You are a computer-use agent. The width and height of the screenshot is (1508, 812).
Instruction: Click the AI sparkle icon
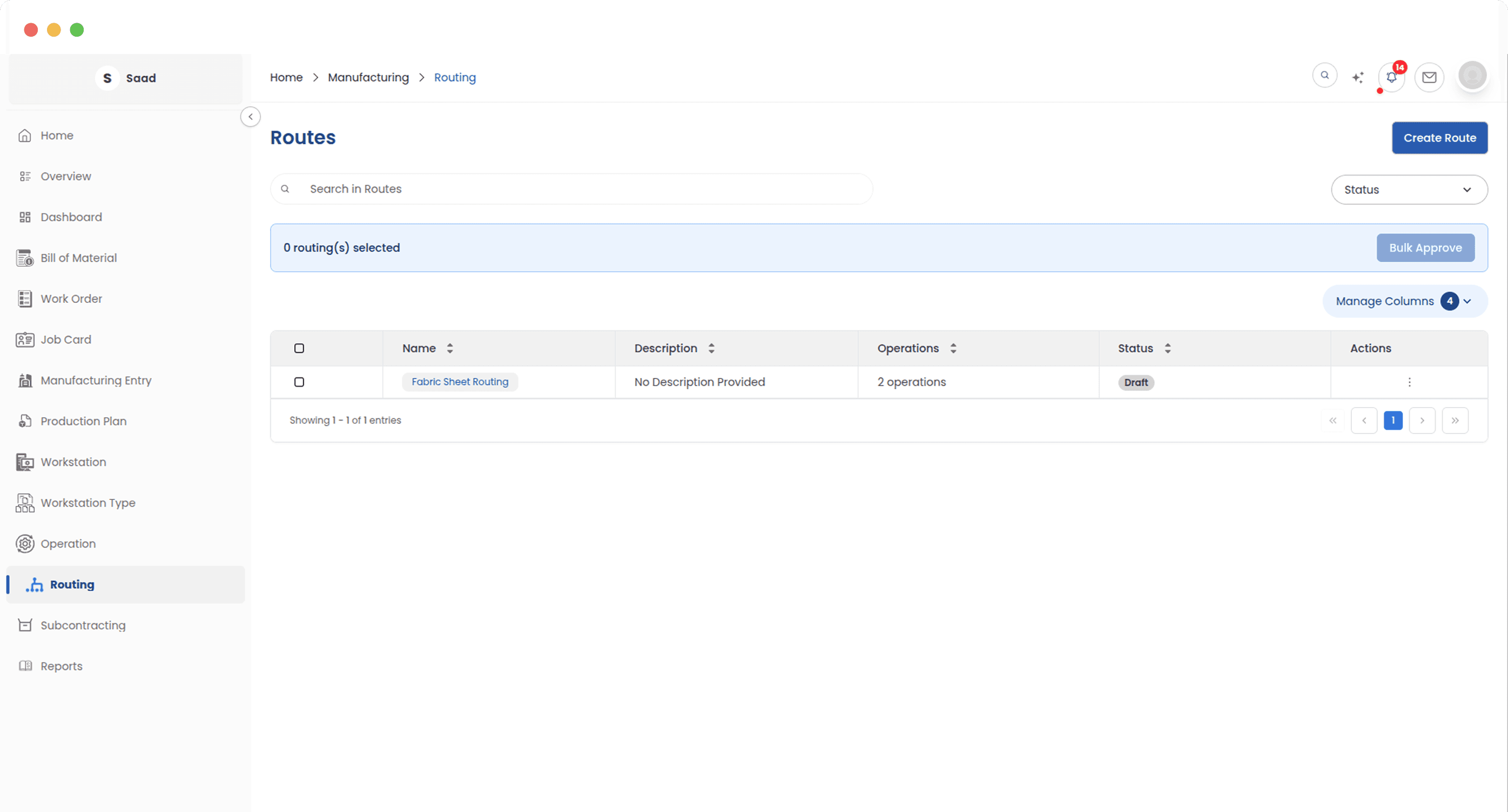pos(1357,77)
